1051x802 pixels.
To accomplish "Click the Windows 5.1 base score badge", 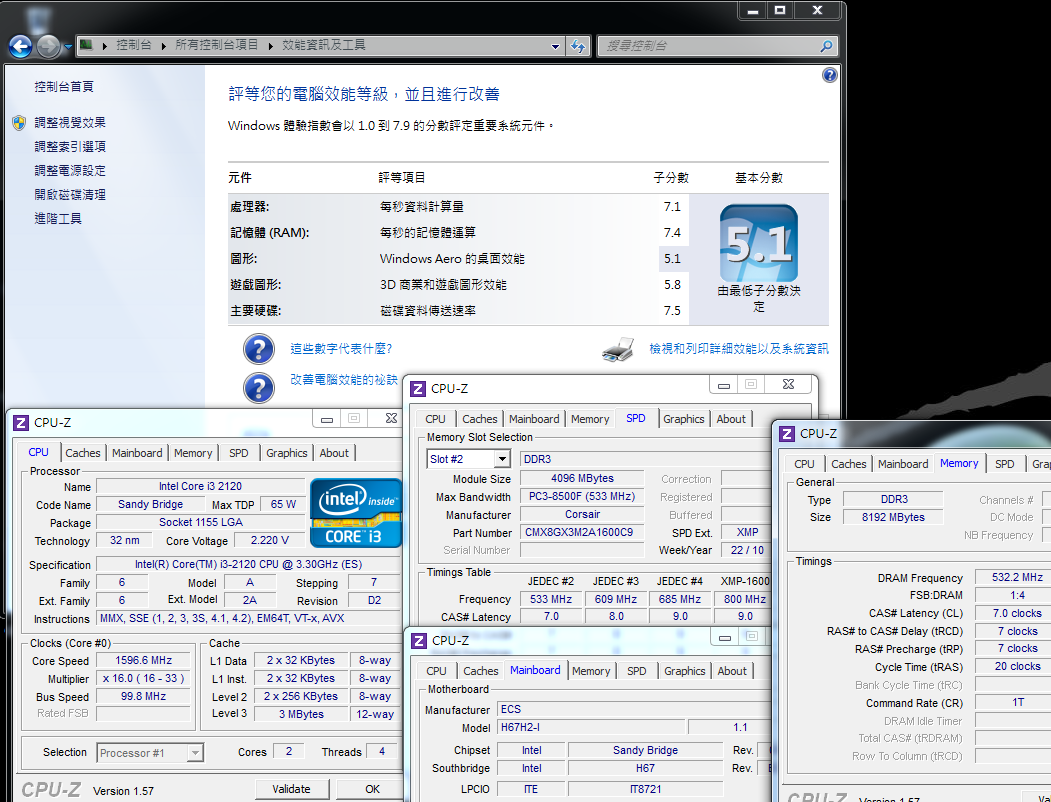I will [x=758, y=245].
